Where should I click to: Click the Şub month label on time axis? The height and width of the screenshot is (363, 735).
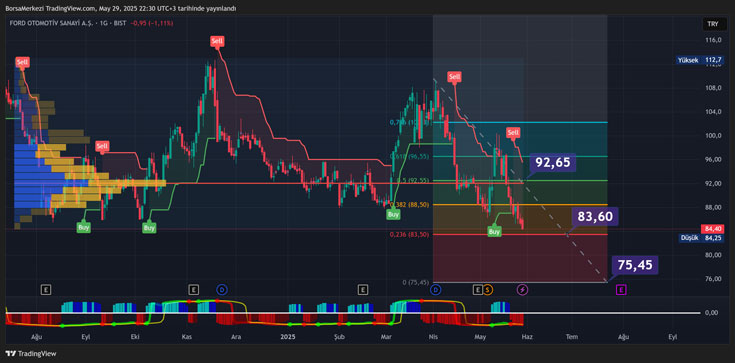point(338,337)
